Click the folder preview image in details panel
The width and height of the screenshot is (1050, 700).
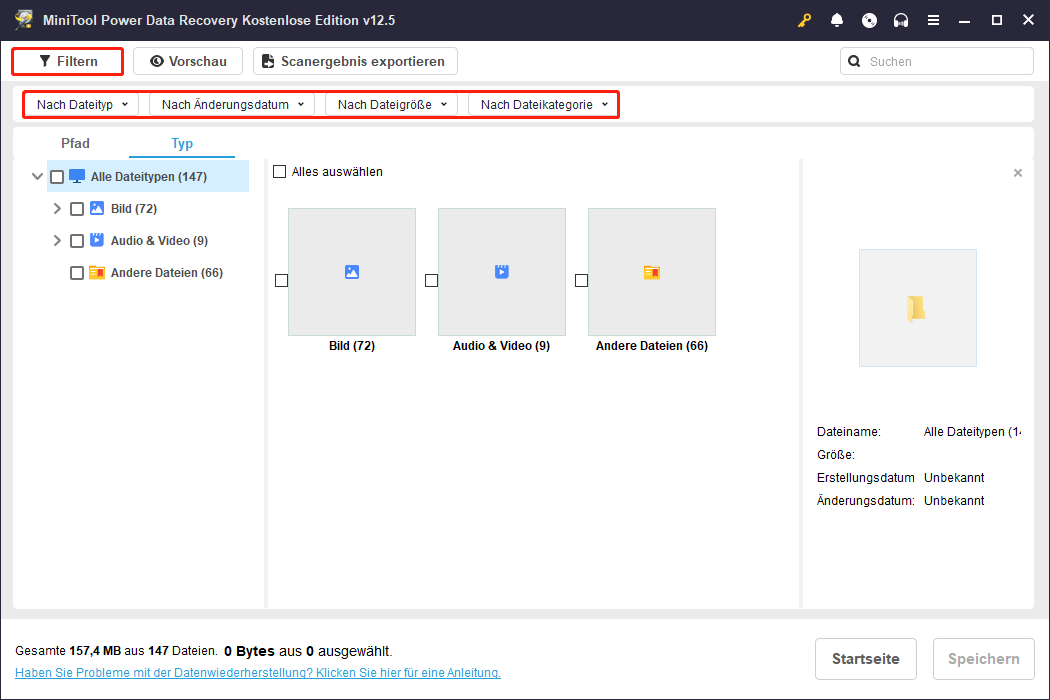pos(917,308)
